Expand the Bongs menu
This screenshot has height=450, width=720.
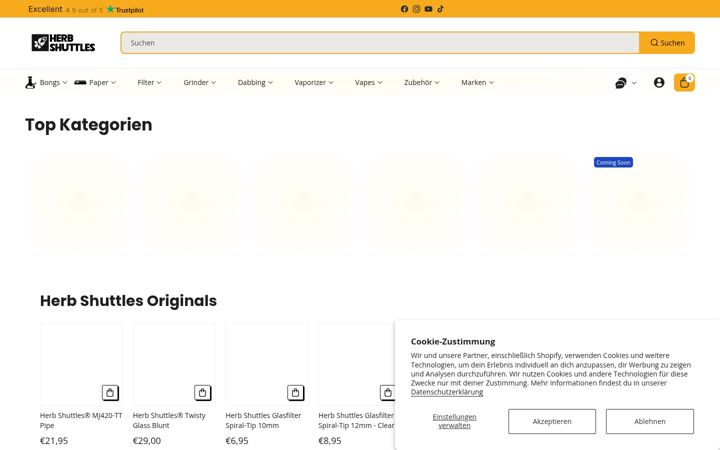[53, 82]
